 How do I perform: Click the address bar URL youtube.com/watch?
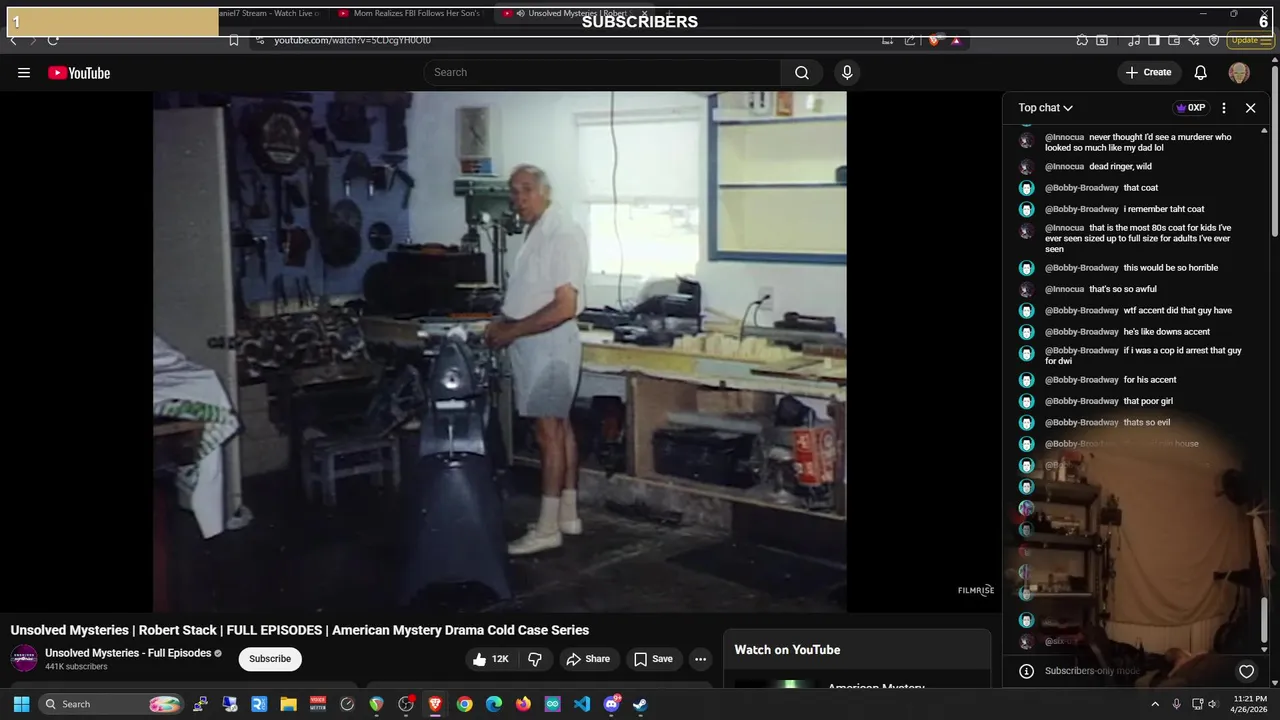click(x=353, y=40)
